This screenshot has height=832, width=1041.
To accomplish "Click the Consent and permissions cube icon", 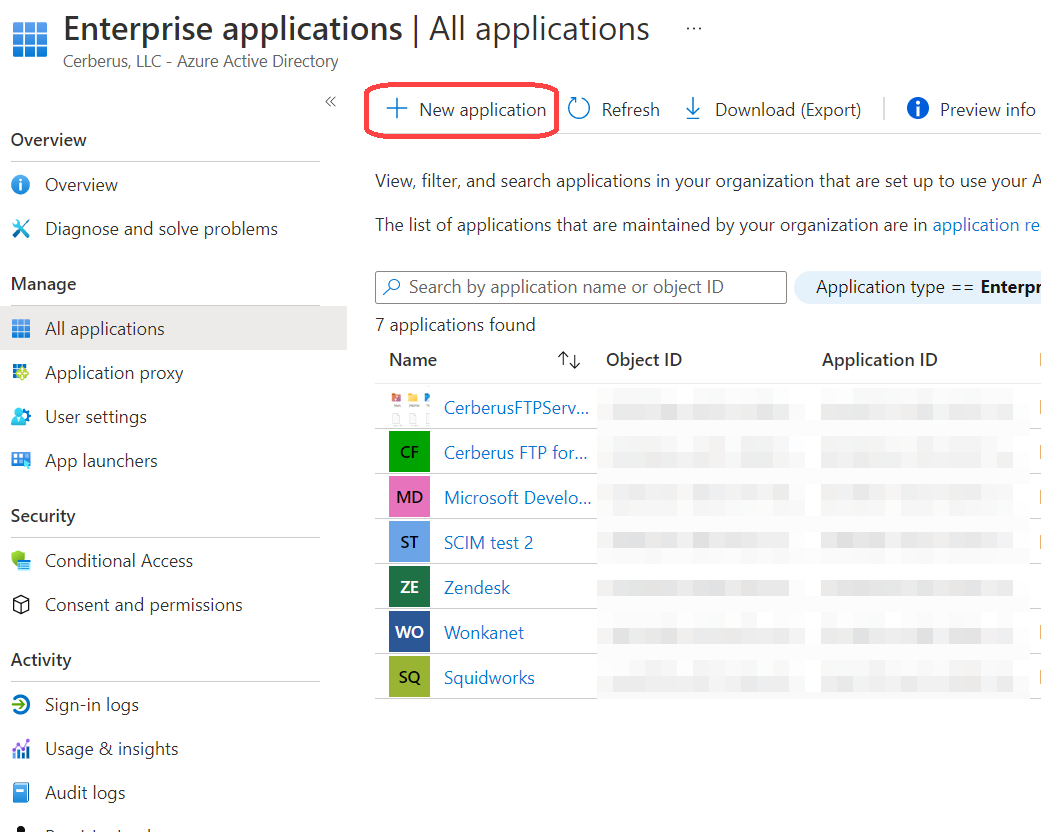I will coord(21,604).
